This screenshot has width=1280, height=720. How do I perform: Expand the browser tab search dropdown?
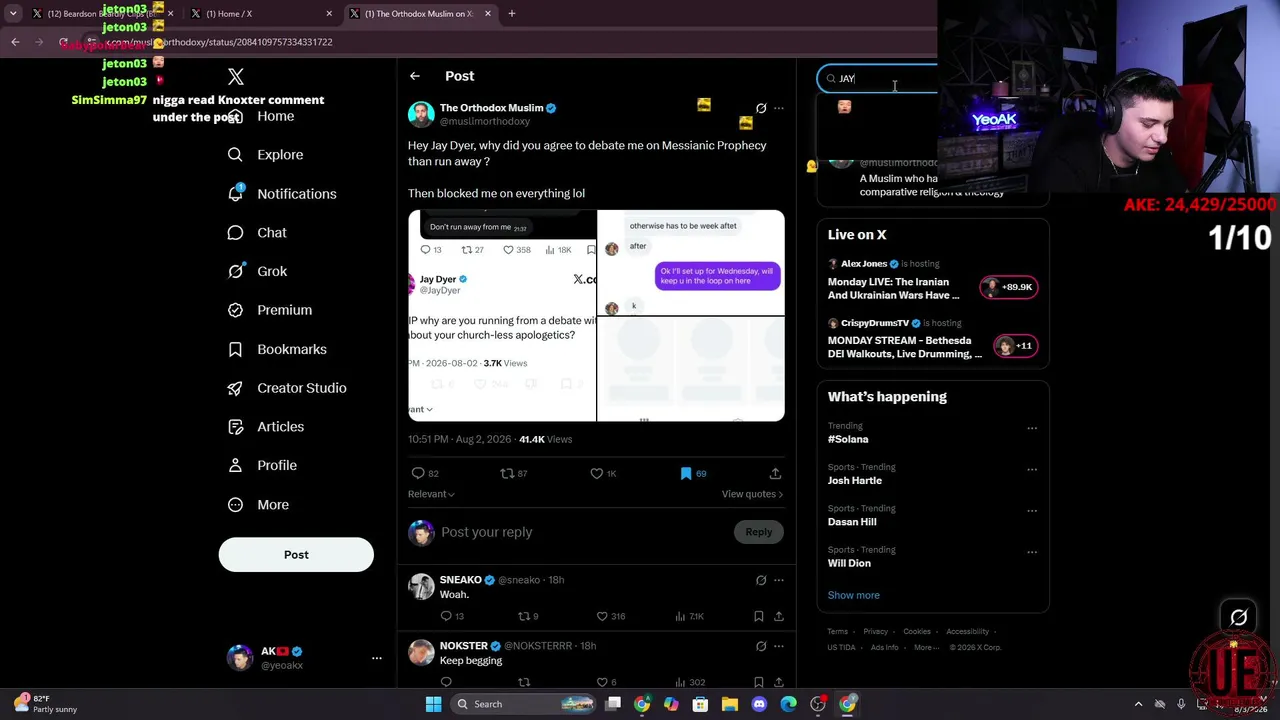tap(13, 14)
